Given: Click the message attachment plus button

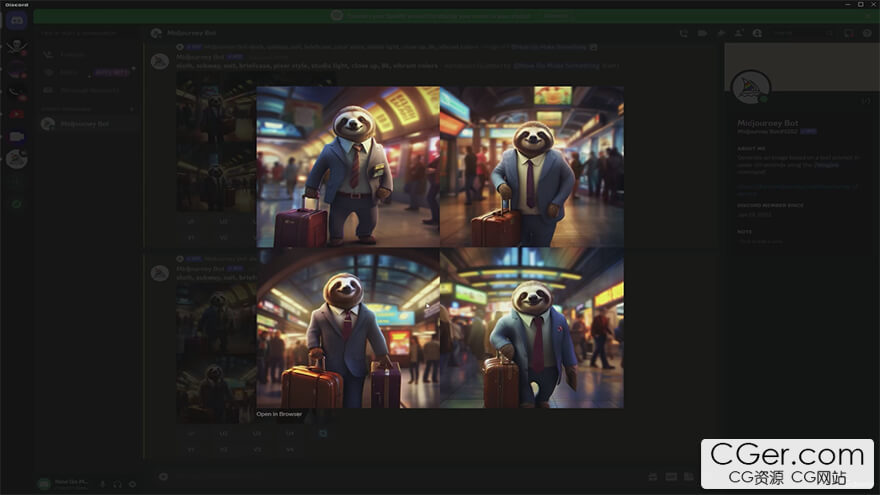Looking at the screenshot, I should (x=163, y=476).
